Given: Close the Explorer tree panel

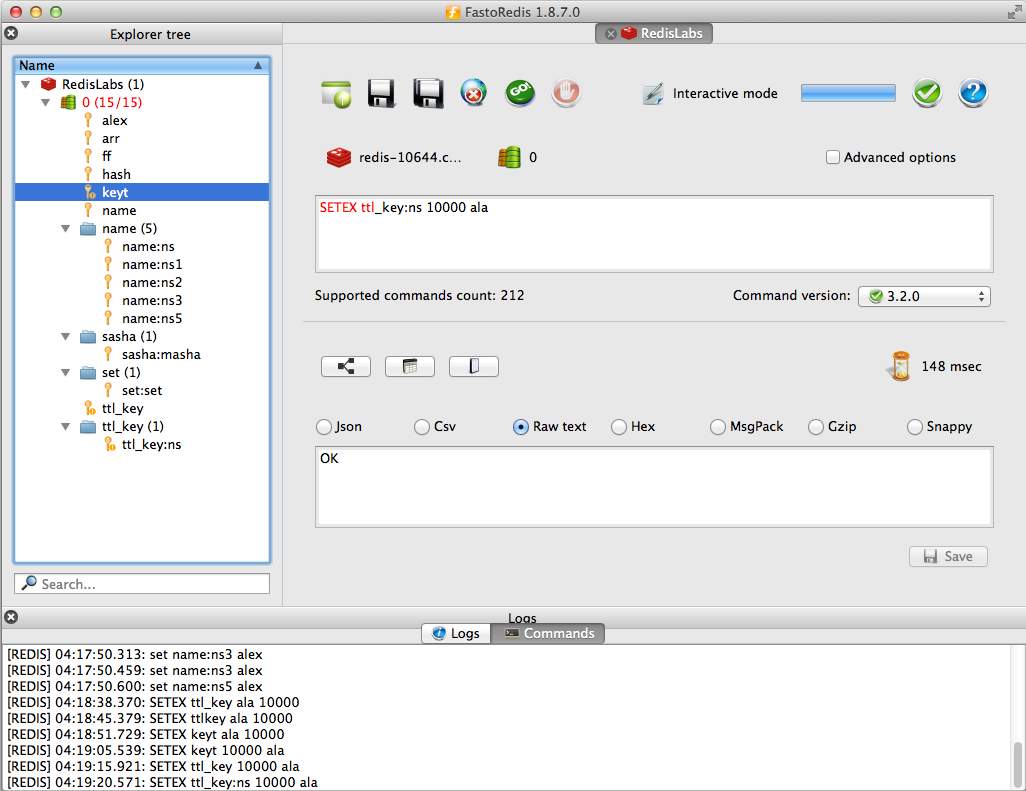Looking at the screenshot, I should tap(11, 33).
